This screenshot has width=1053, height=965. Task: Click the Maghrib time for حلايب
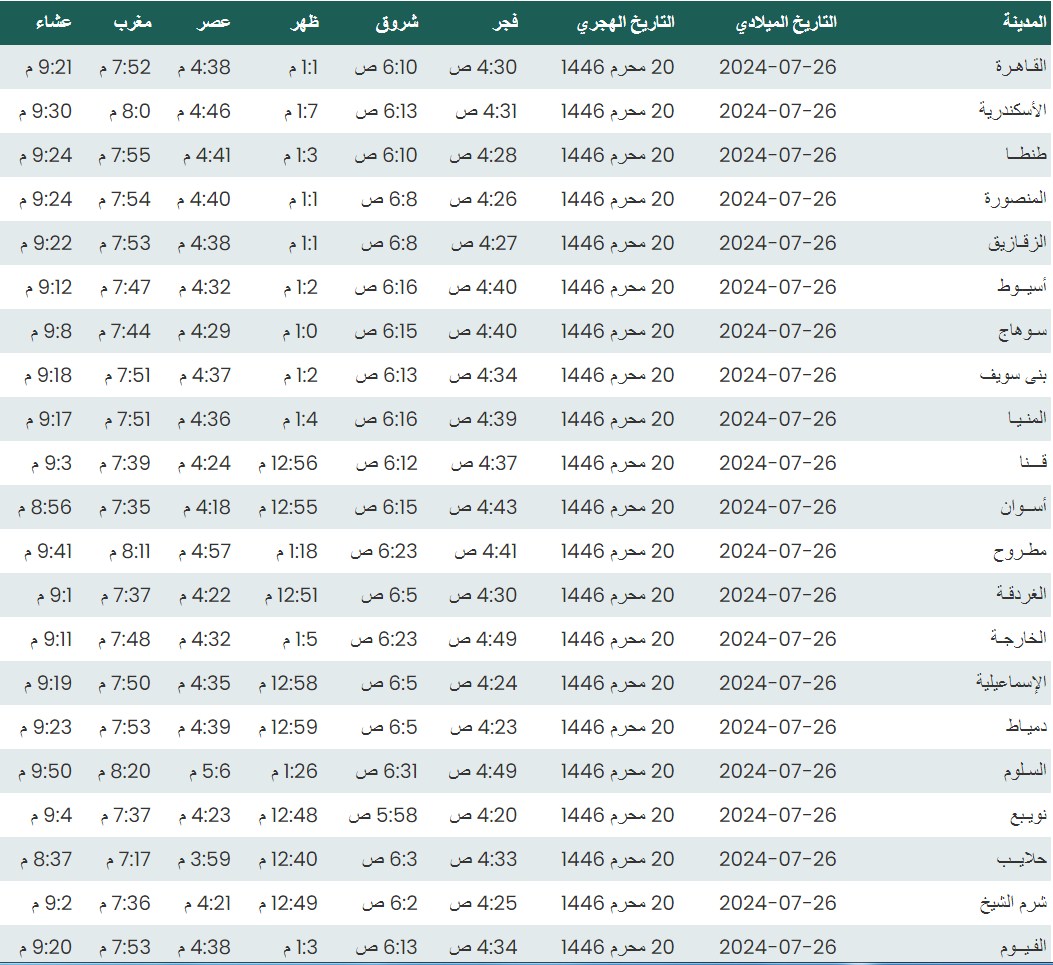(x=125, y=859)
